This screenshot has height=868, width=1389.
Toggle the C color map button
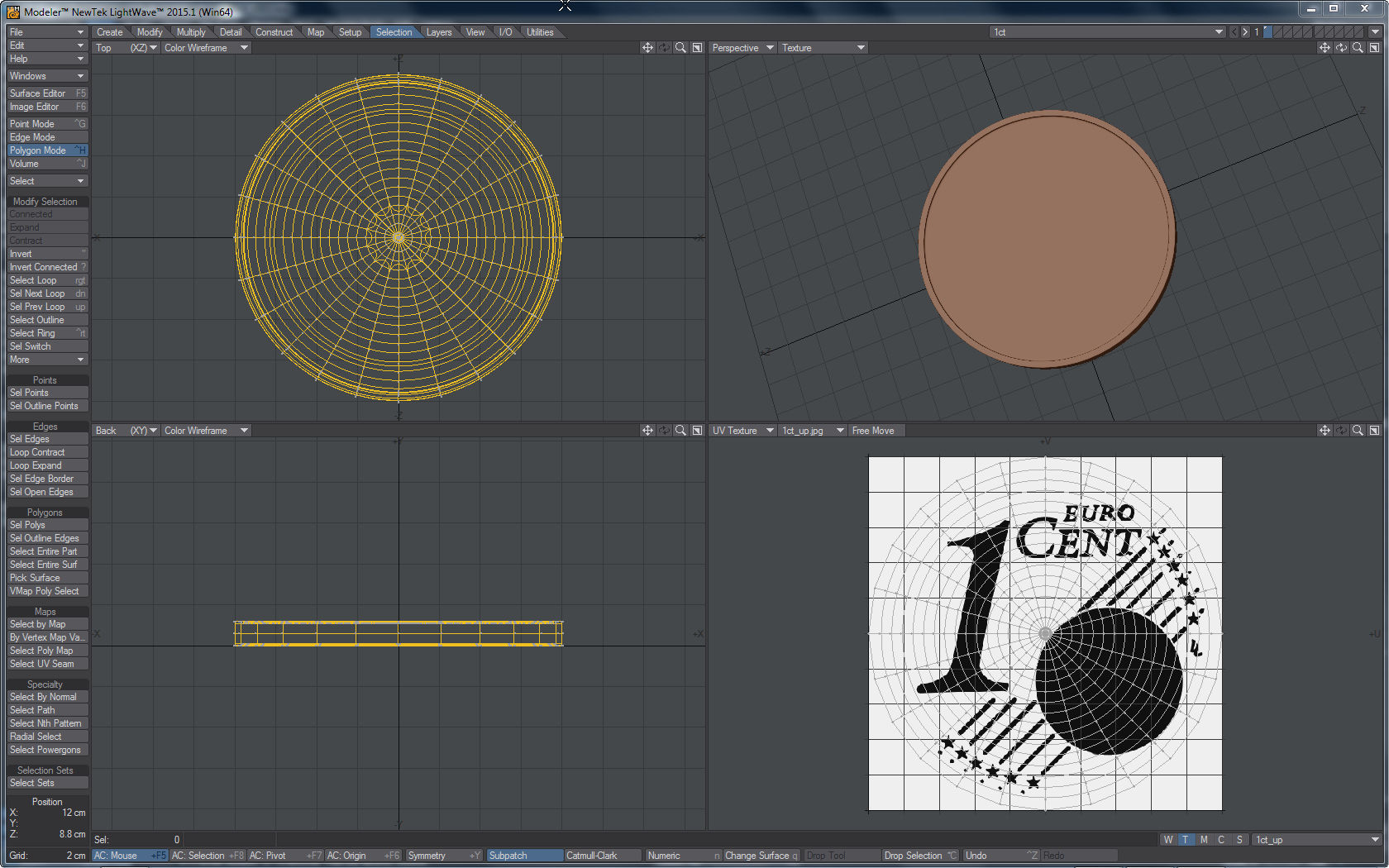point(1221,840)
